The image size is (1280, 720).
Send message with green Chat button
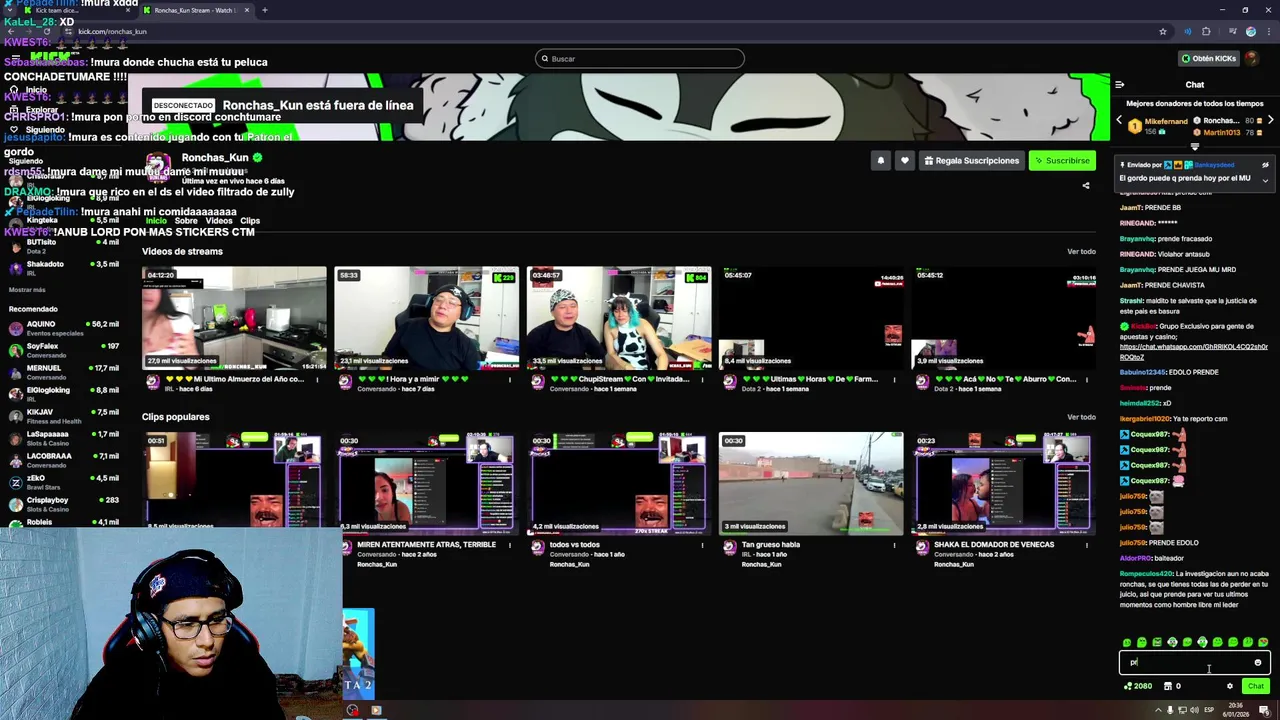(x=1255, y=686)
